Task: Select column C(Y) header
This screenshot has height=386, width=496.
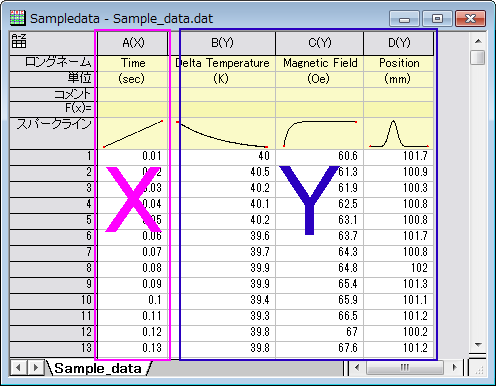Action: 319,43
